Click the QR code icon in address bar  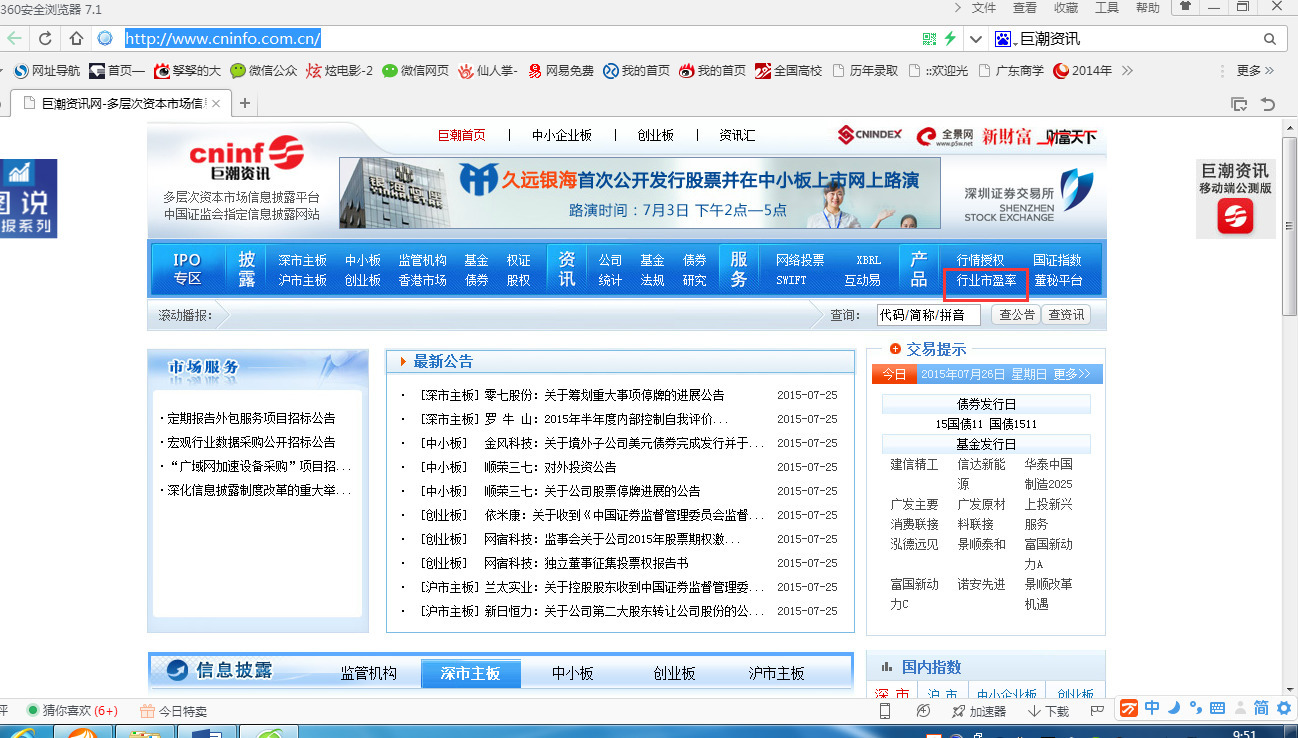click(930, 39)
